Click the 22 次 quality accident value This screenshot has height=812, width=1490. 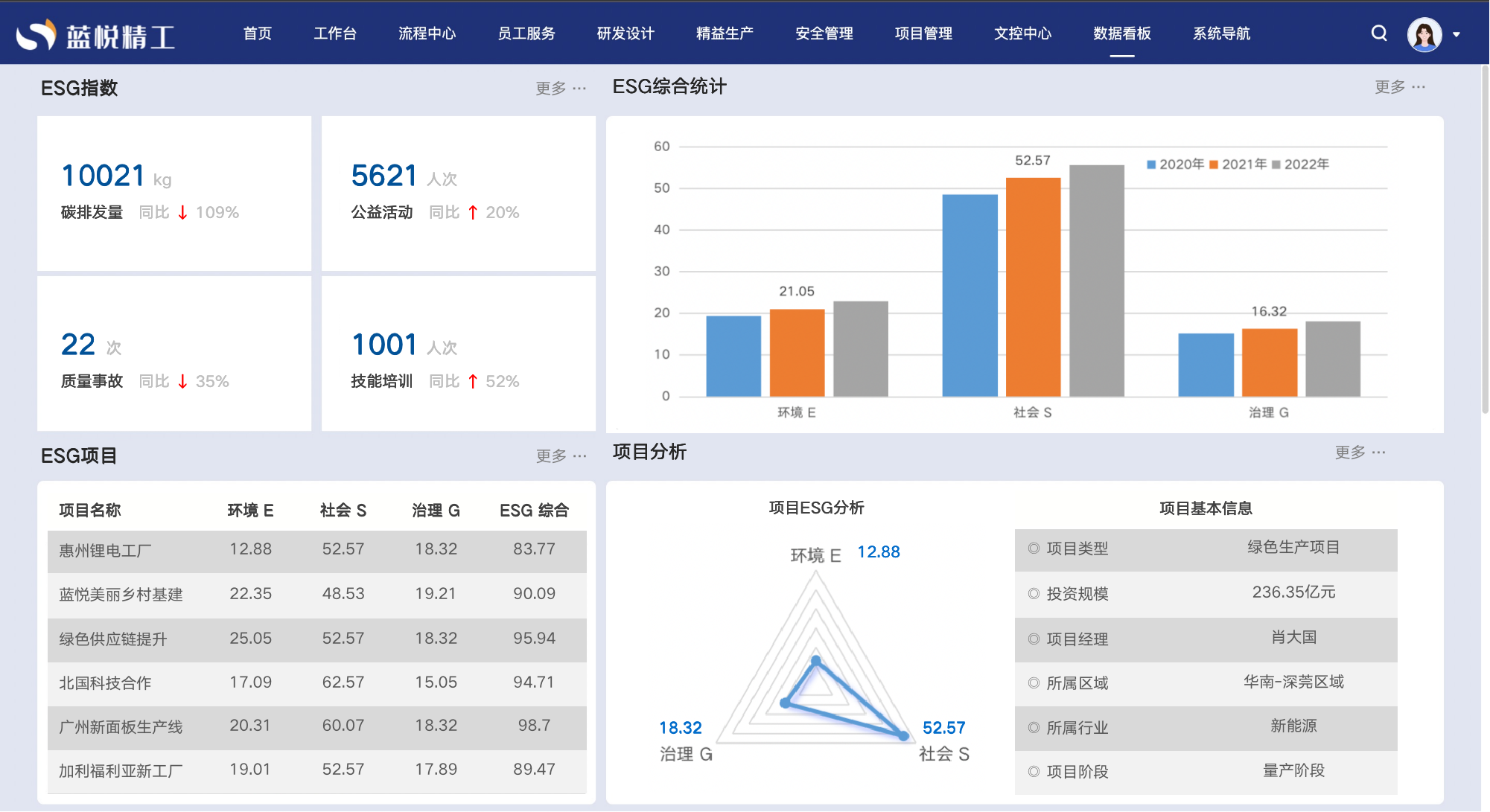pyautogui.click(x=91, y=345)
